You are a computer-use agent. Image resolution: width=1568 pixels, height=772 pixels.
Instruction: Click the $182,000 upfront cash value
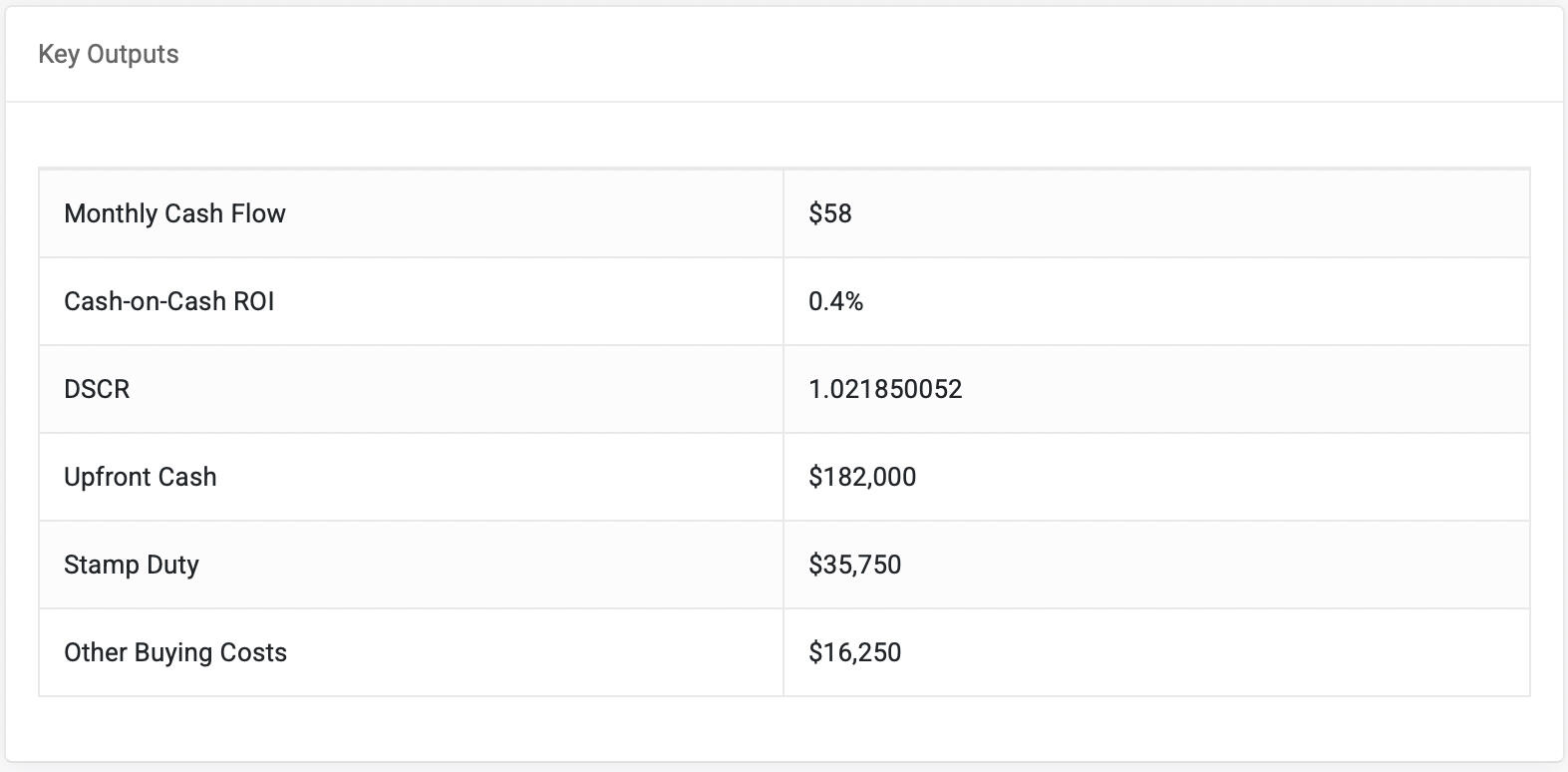tap(862, 477)
